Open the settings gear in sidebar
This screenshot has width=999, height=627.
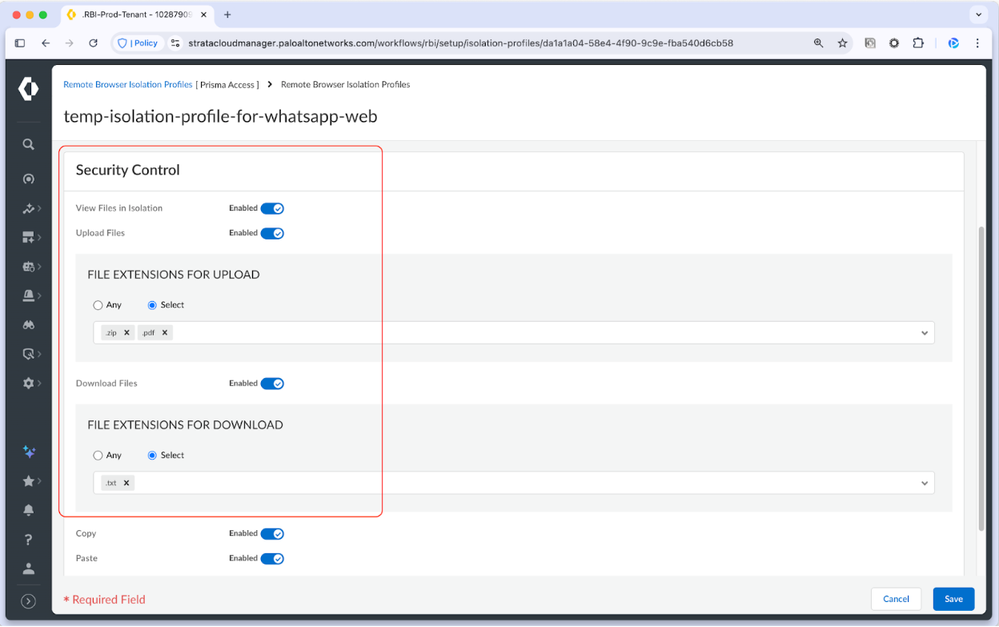tap(28, 384)
